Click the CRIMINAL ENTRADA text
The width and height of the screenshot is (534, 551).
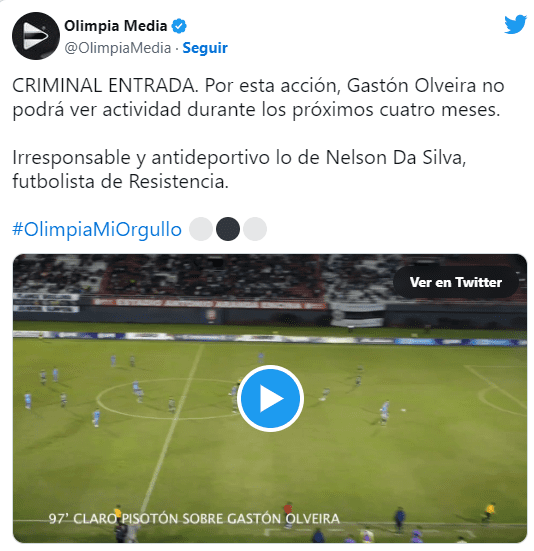[x=105, y=85]
